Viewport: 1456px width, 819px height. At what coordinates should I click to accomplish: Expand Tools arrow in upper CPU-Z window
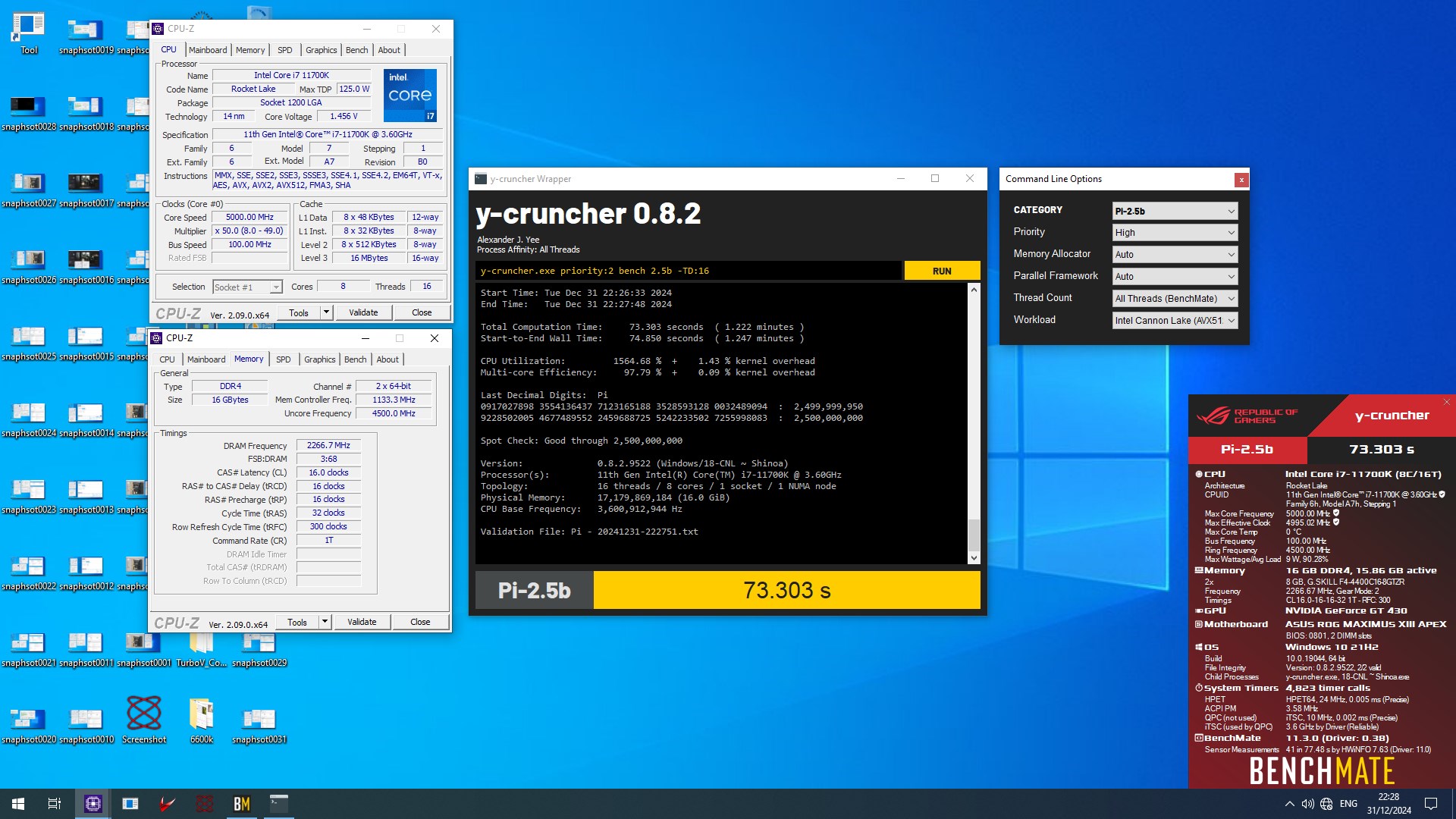click(326, 312)
